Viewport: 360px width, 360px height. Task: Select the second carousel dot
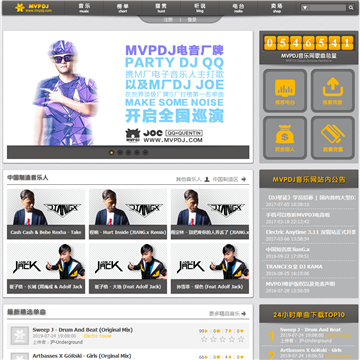coord(120,152)
